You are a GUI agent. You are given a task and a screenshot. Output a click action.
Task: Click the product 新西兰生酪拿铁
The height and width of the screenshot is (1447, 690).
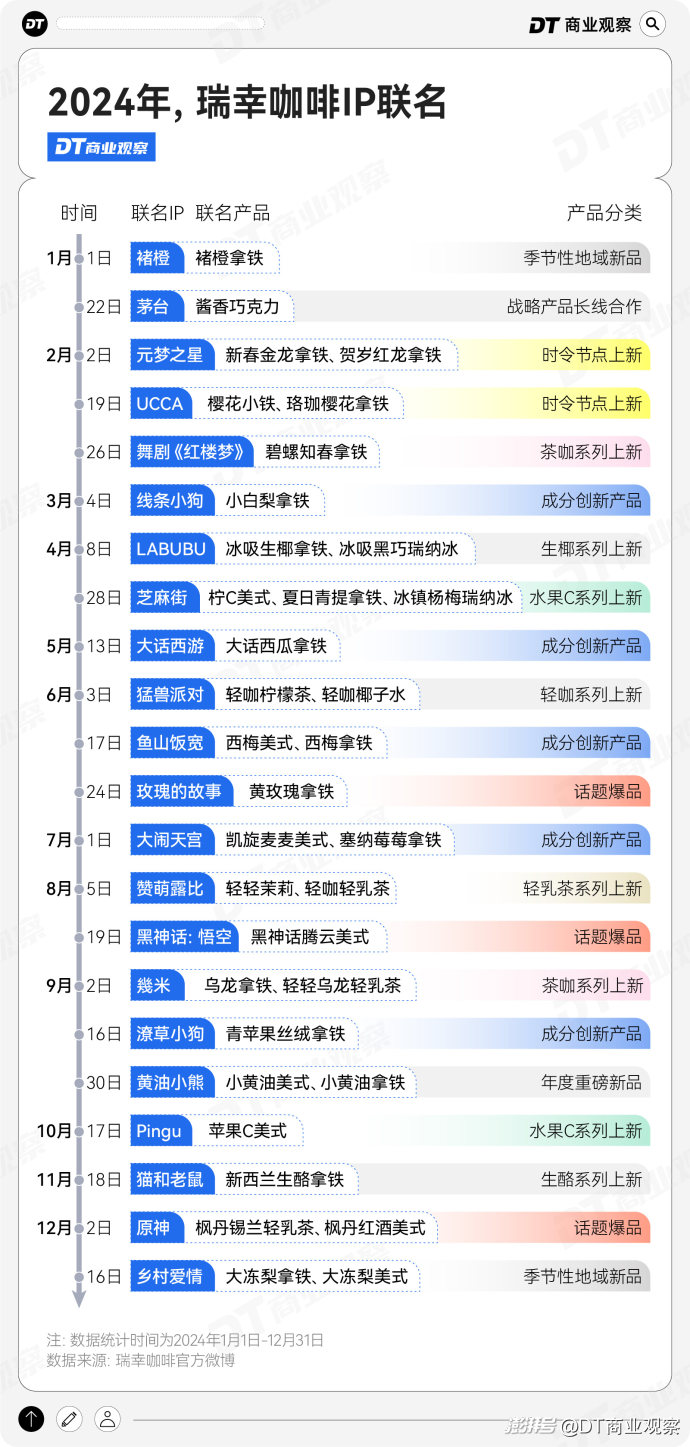(285, 1179)
